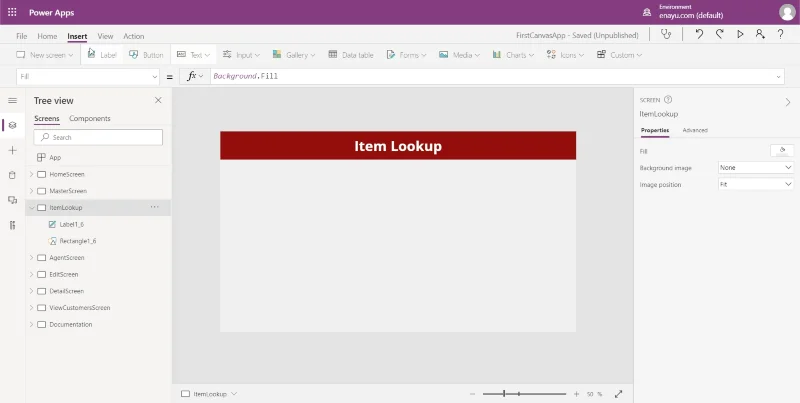This screenshot has height=403, width=800.
Task: Open the Insert plus pane icon
Action: 12,150
